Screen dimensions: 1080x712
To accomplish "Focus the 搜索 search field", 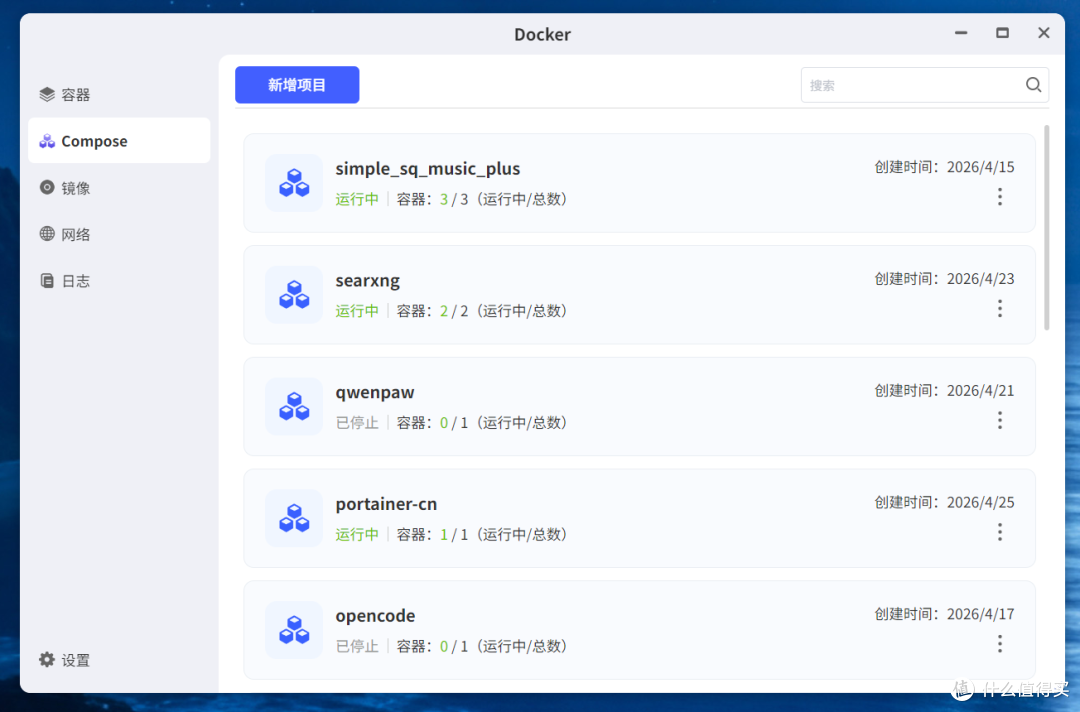I will (x=924, y=85).
